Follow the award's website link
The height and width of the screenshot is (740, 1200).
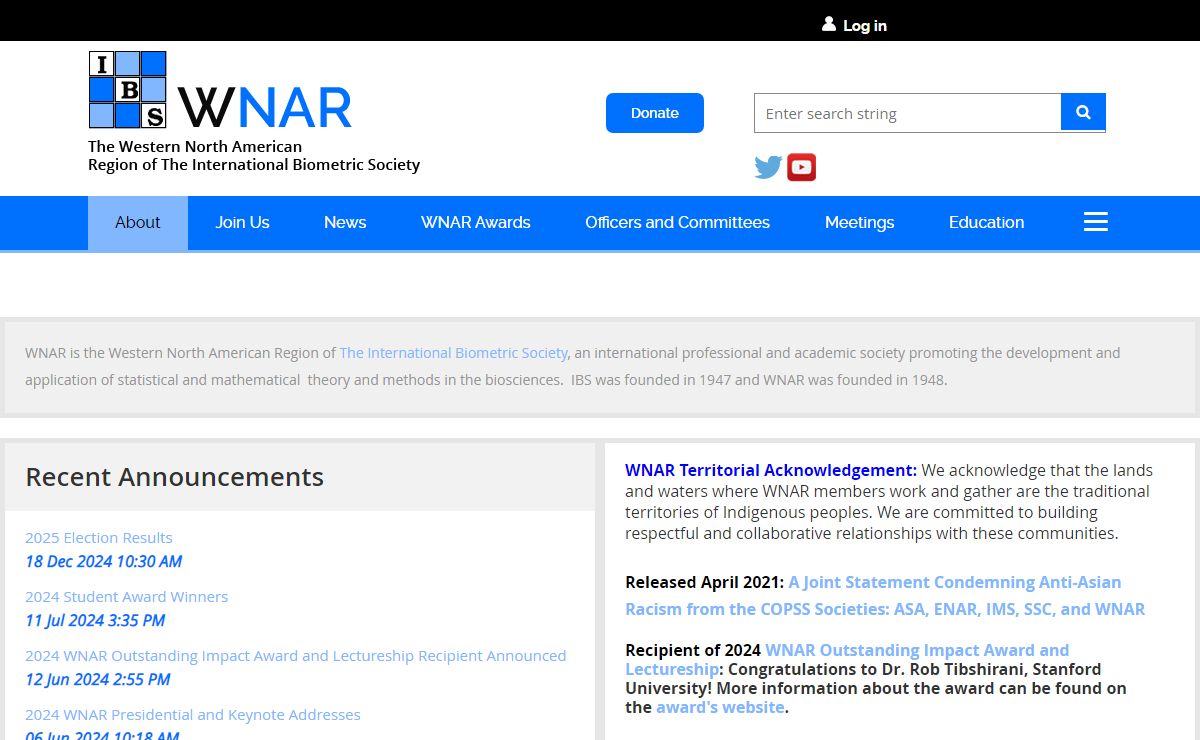(x=720, y=708)
